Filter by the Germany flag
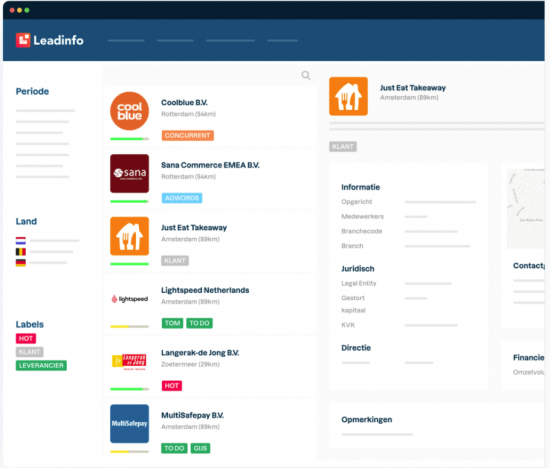Screen dimensions: 550x468 point(21,262)
